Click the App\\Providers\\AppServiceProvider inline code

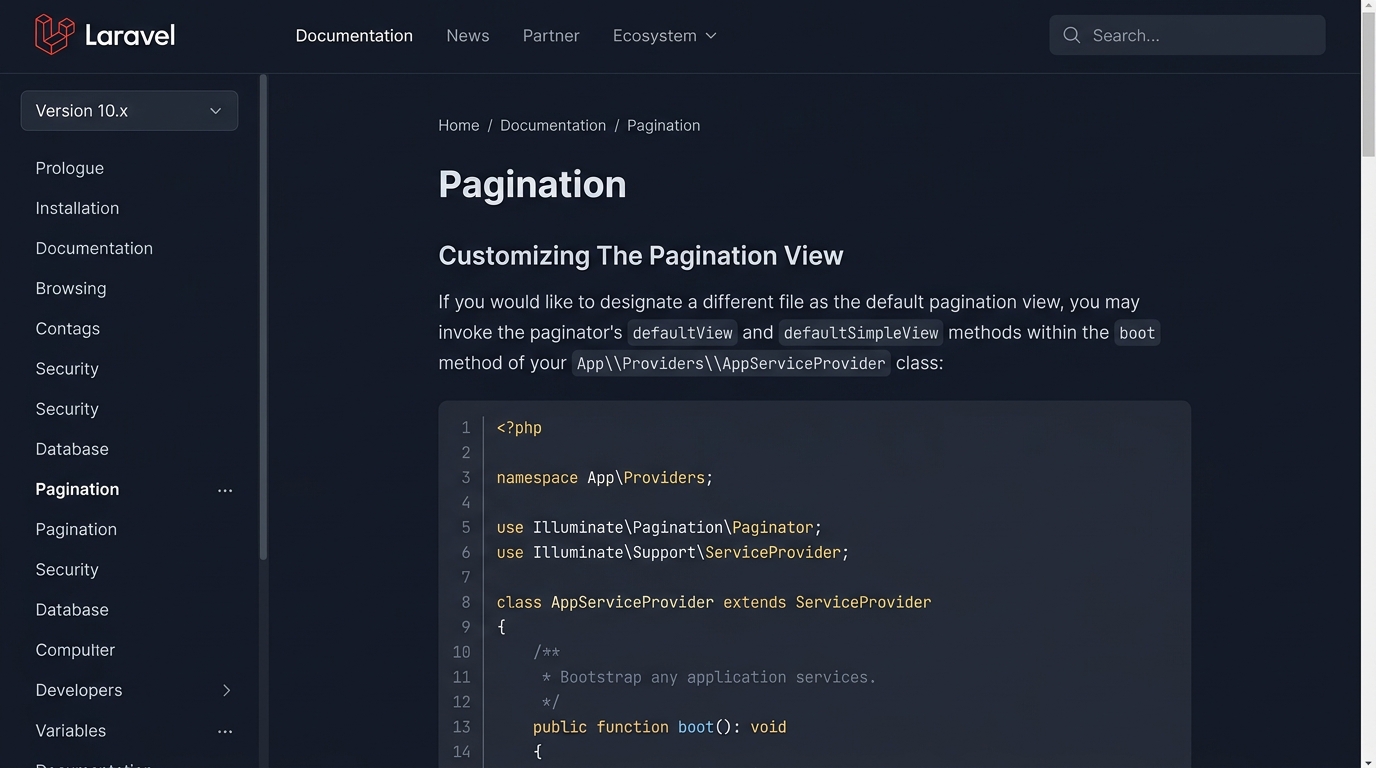pos(731,363)
